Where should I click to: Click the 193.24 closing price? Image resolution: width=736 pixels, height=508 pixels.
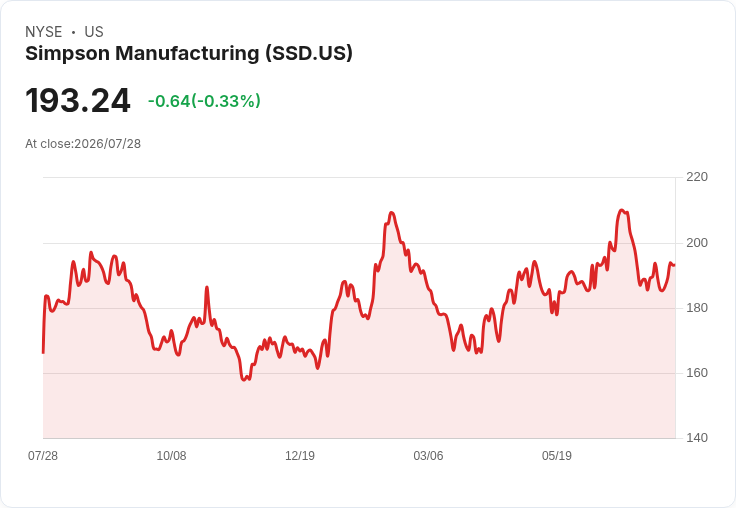(78, 100)
